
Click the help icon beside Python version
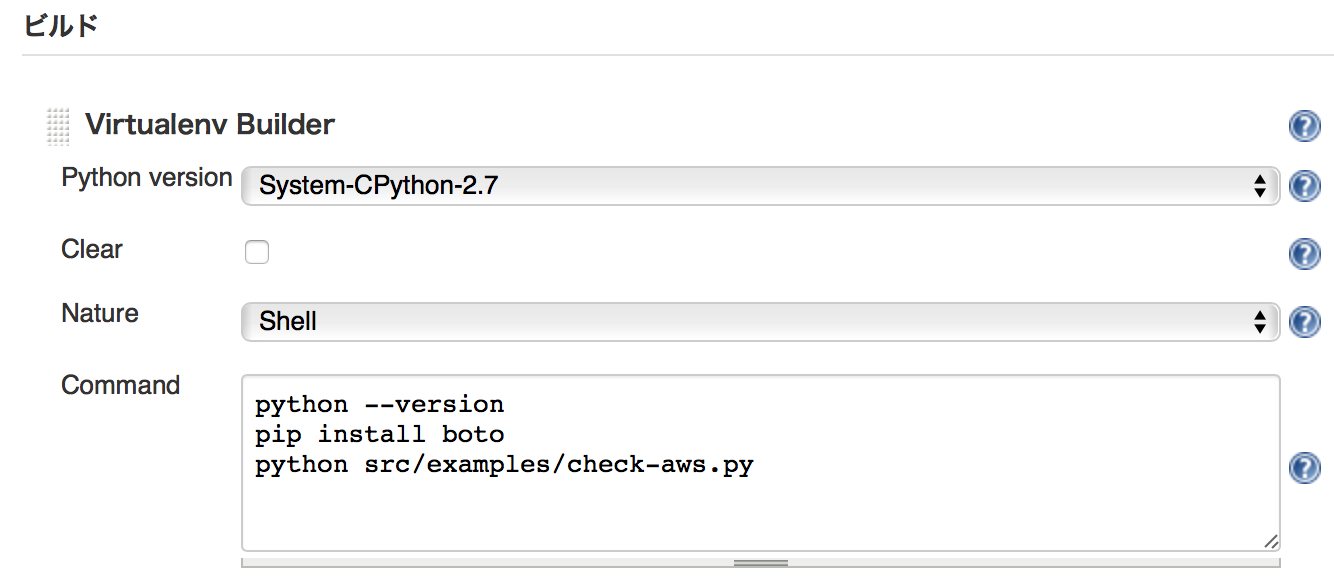[x=1305, y=186]
